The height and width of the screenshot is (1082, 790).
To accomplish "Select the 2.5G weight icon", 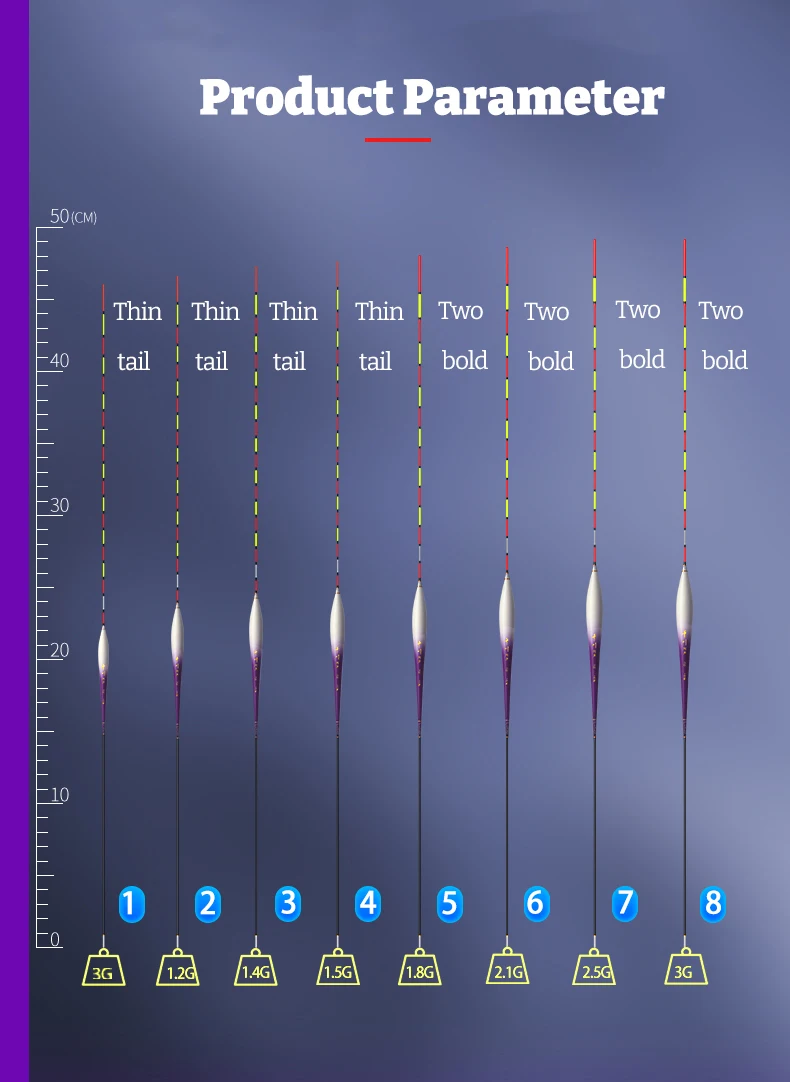I will 594,967.
